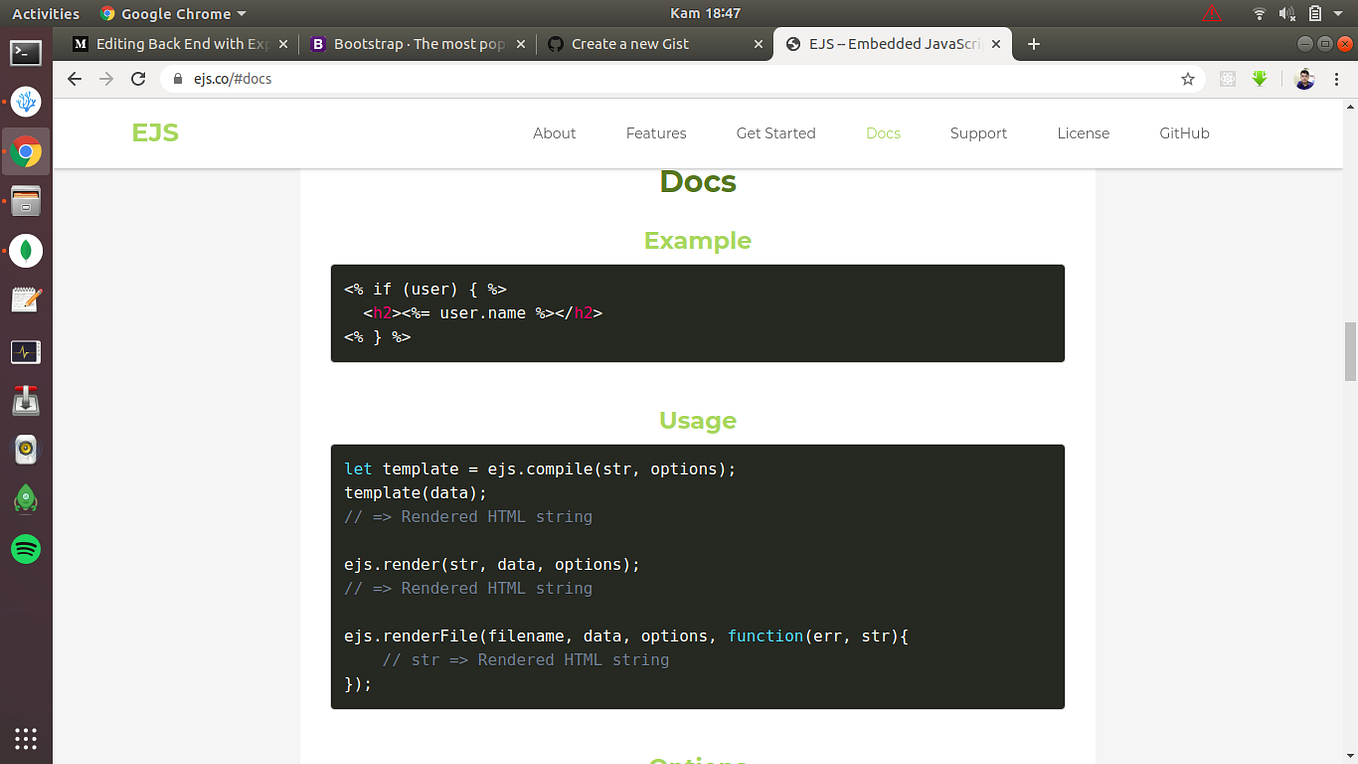
Task: Open the Google Chrome dropdown in top bar
Action: click(172, 13)
